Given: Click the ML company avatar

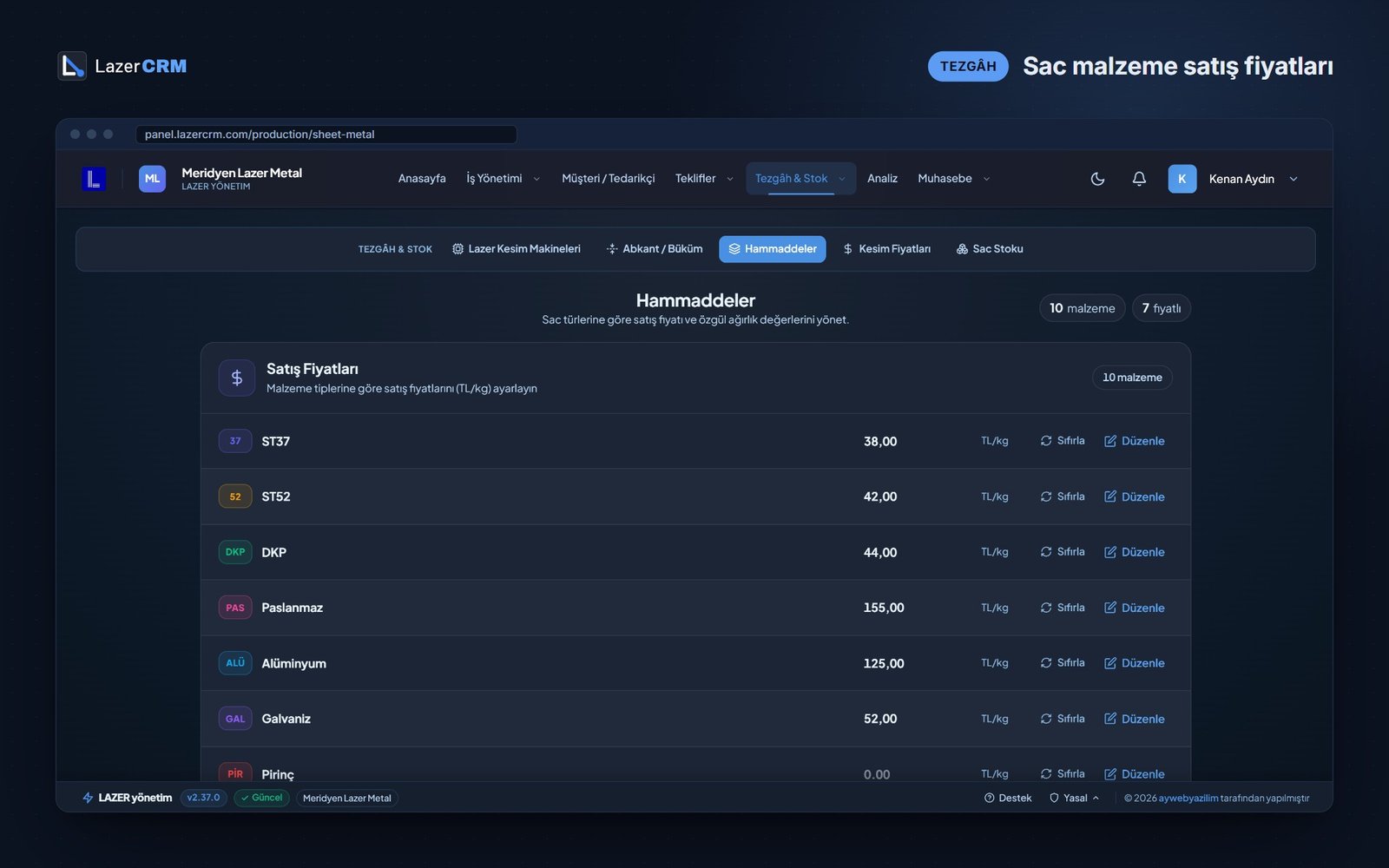Looking at the screenshot, I should (x=152, y=179).
